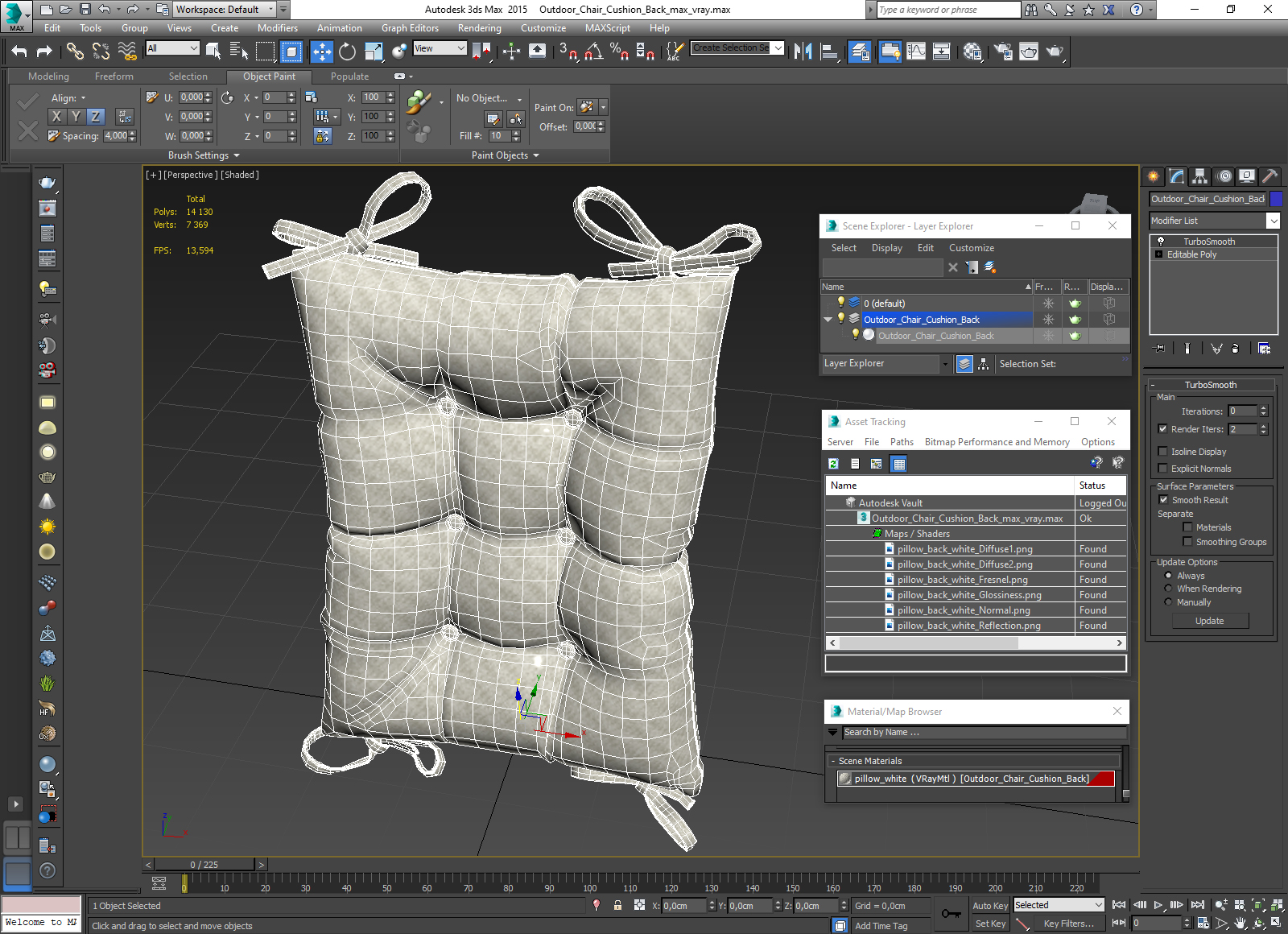
Task: Collapse Outdoor_Chair_Cushion_Back layer tree
Action: [x=828, y=320]
